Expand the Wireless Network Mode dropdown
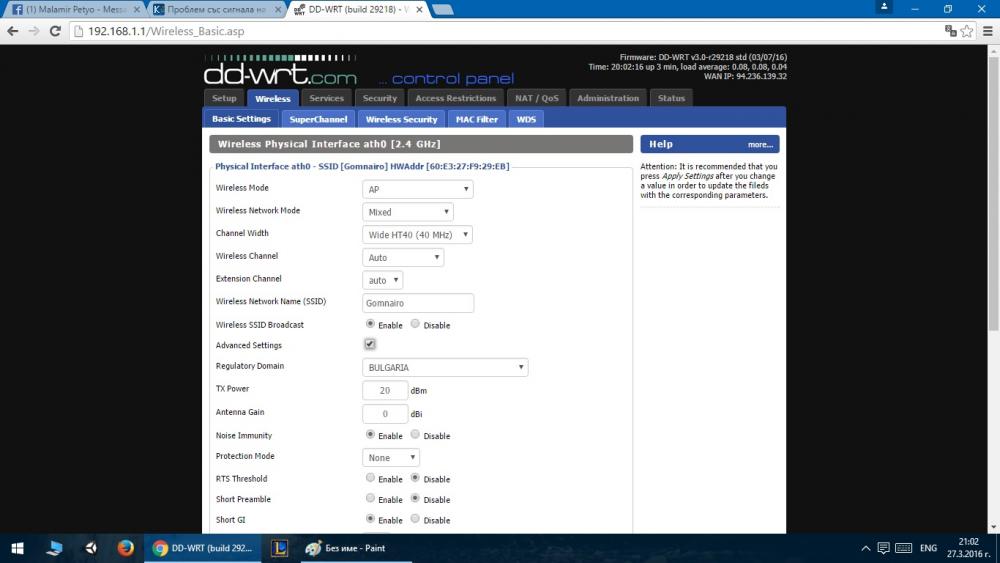Image resolution: width=1000 pixels, height=563 pixels. coord(408,212)
